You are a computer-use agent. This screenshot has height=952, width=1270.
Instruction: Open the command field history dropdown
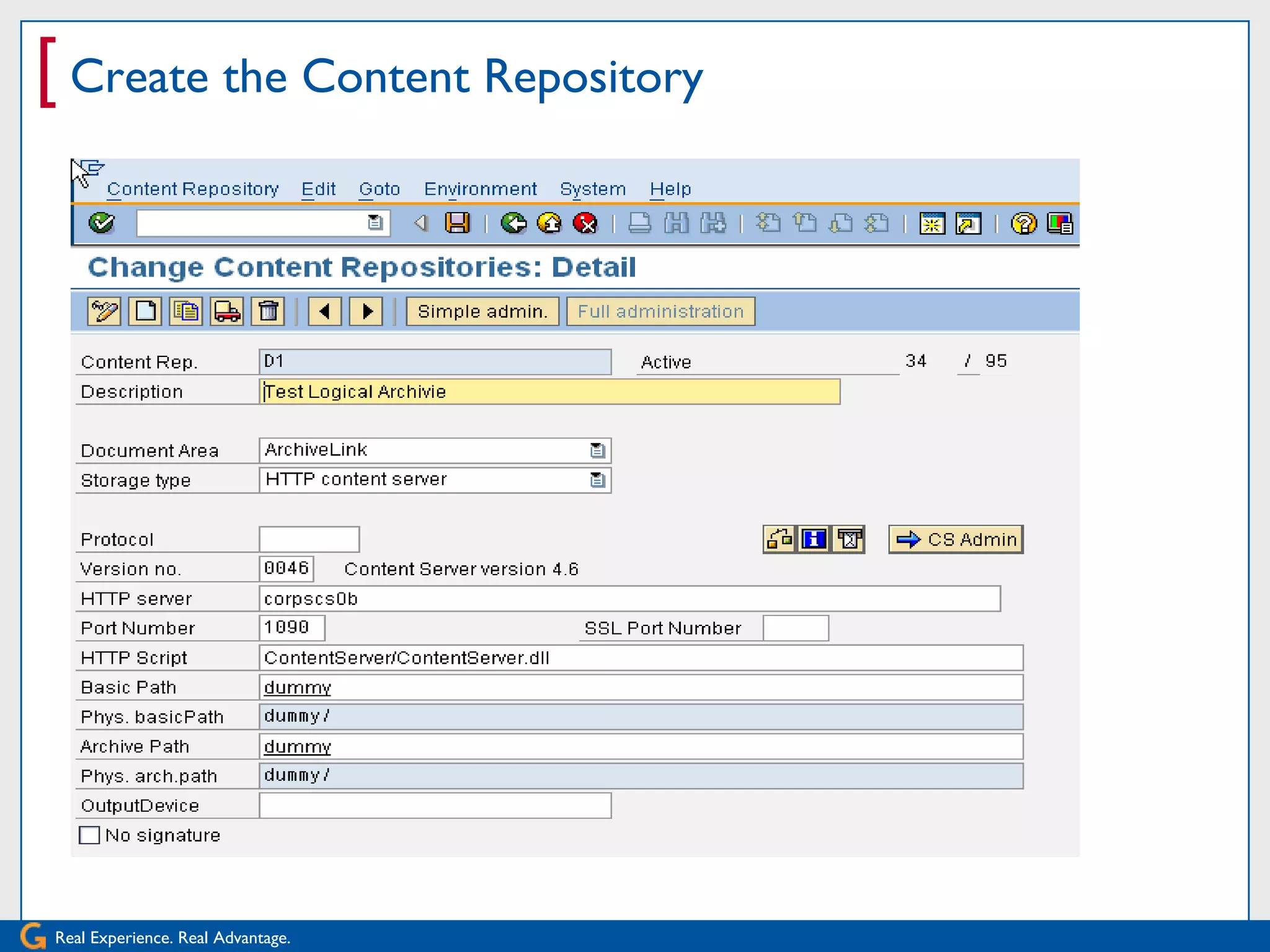[x=375, y=223]
